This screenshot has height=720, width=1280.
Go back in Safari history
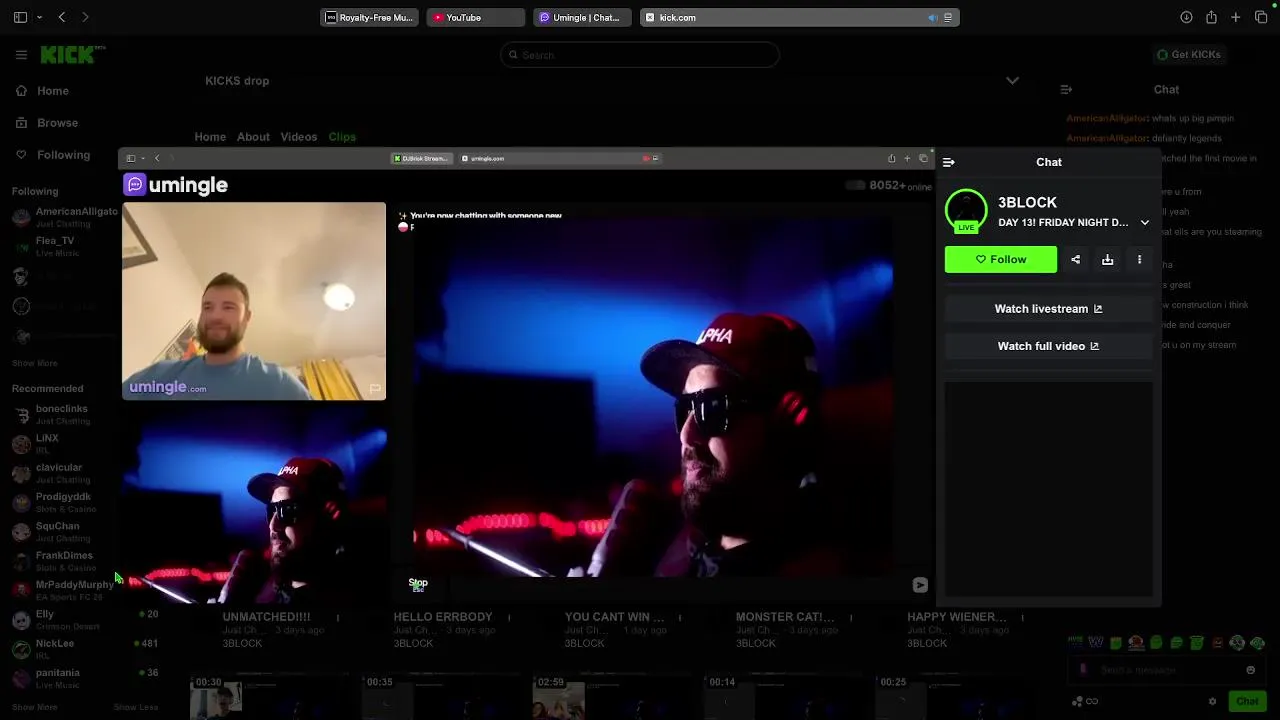(62, 17)
